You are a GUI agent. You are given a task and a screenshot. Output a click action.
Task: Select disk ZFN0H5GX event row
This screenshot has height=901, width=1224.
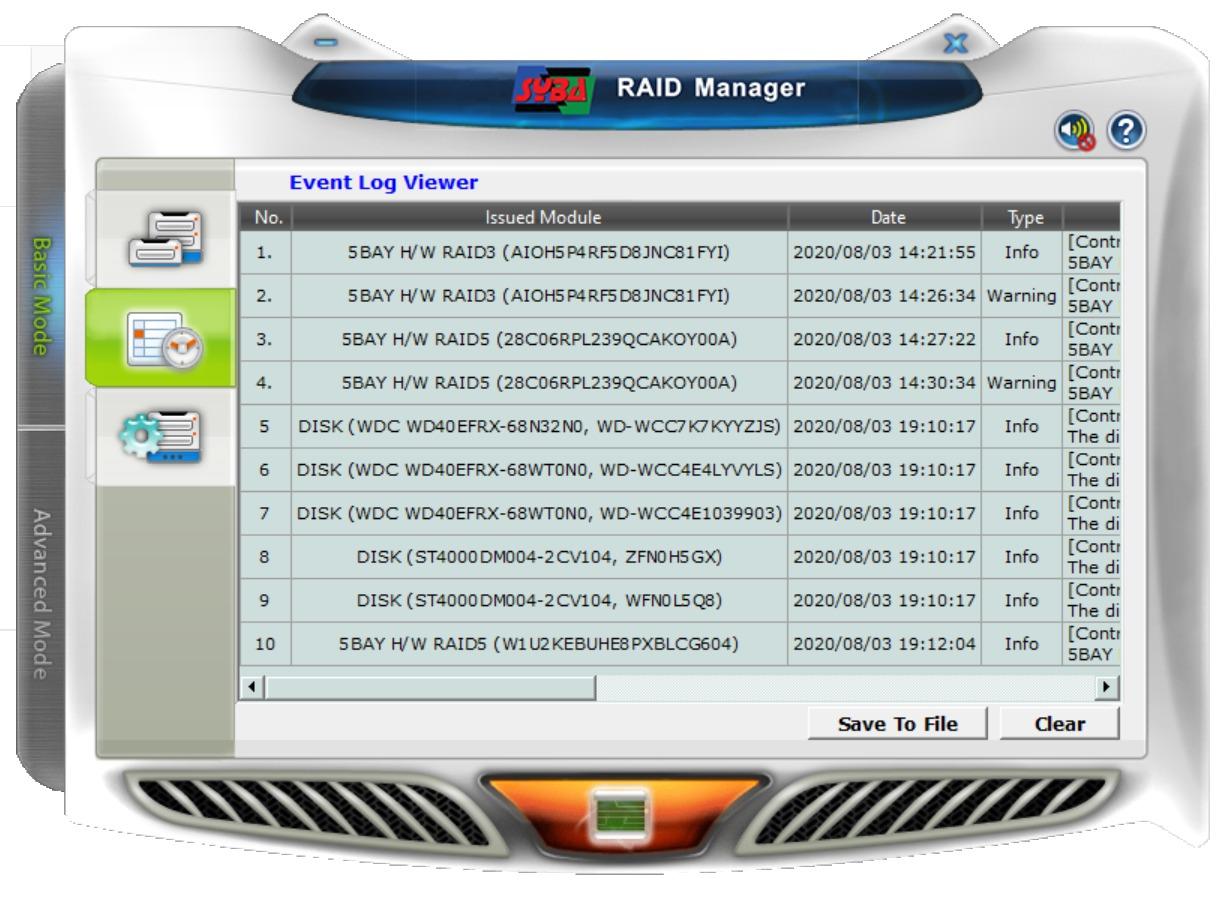(678, 558)
